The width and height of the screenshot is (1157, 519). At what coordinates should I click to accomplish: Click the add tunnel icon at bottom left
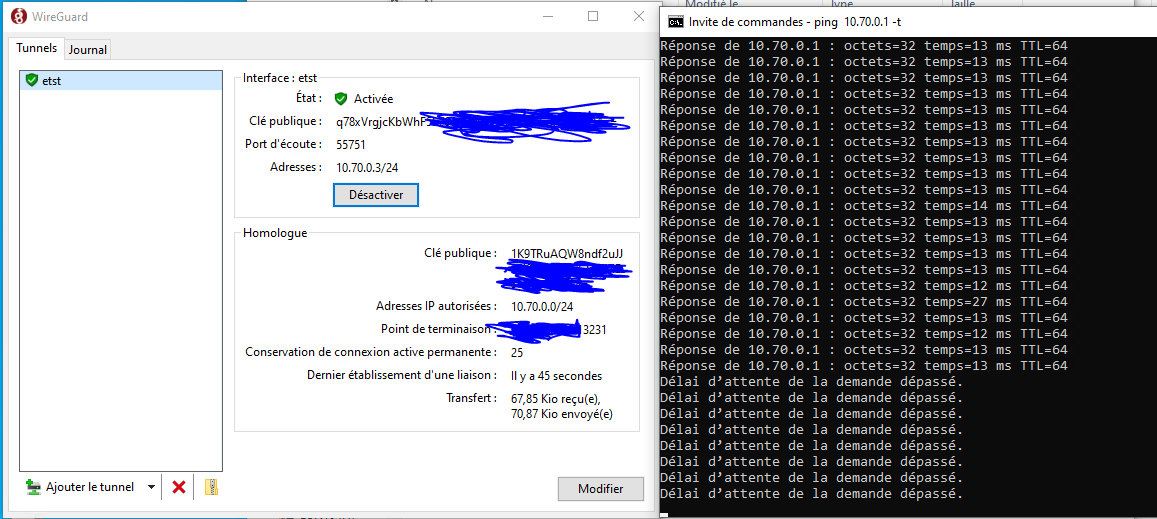point(33,487)
